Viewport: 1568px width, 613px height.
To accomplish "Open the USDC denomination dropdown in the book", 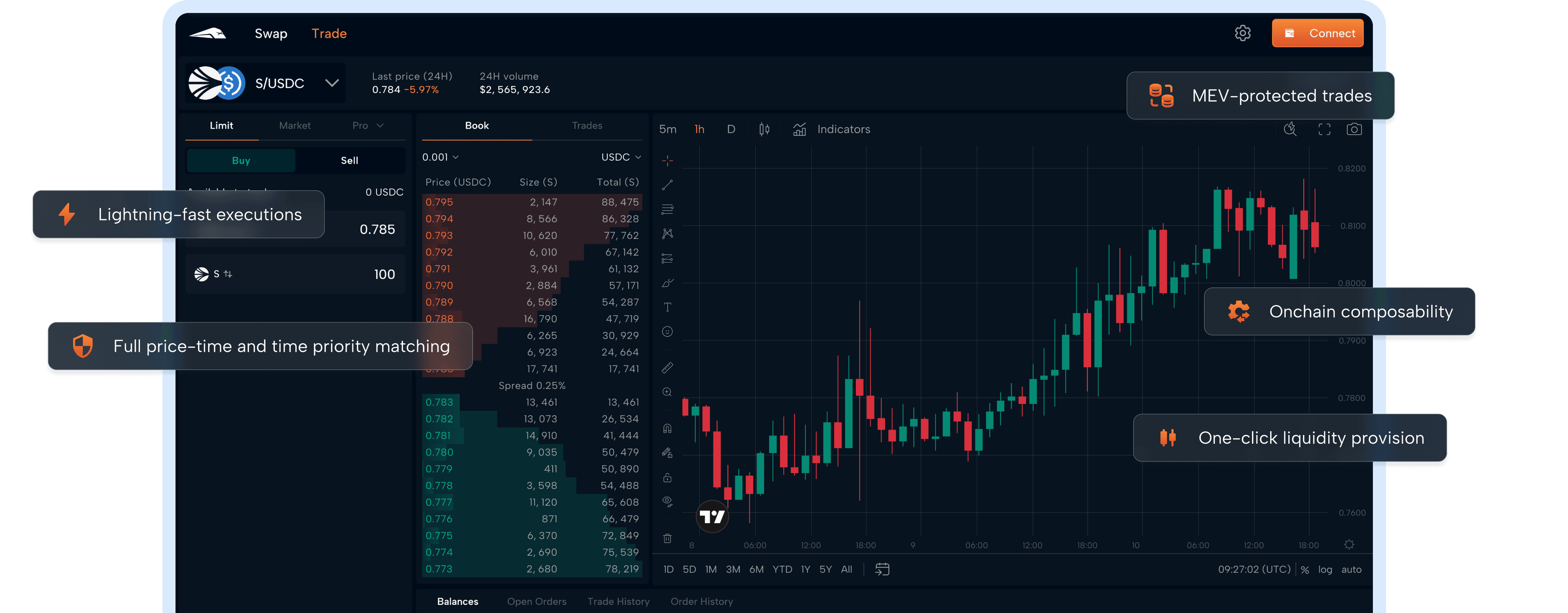I will 621,157.
